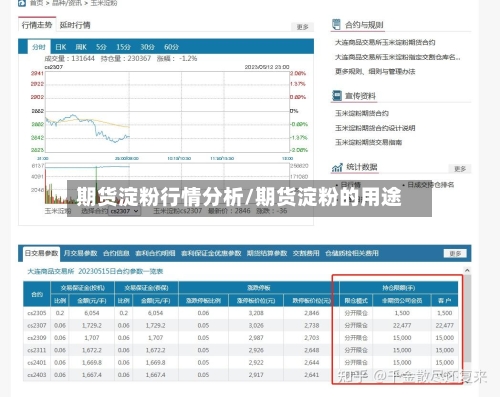Screen dimensions: 500x397
Task: Click the 3,026 limit-up price cell
Action: [x=256, y=325]
